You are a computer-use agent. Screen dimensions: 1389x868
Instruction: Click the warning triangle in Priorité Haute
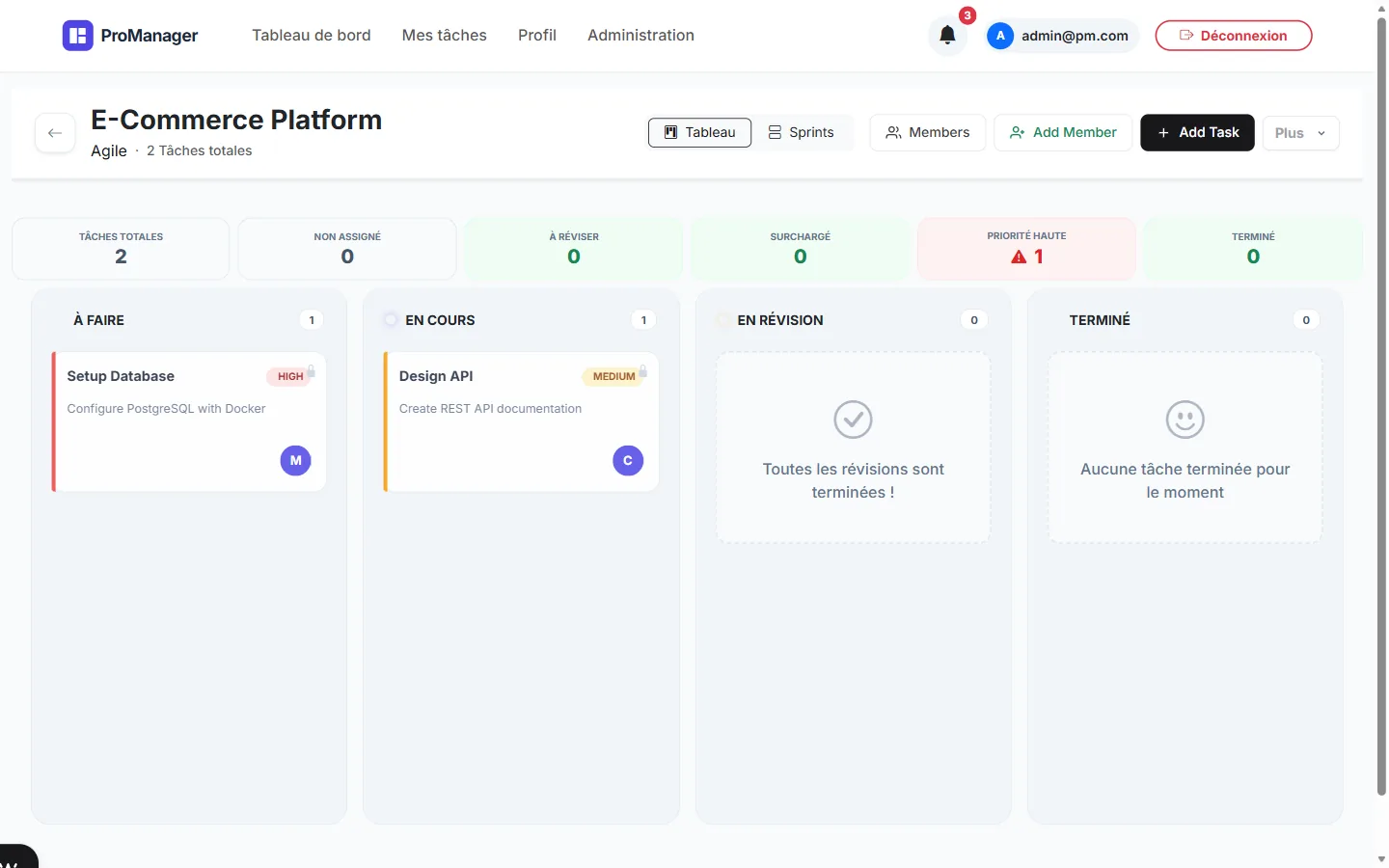(1019, 257)
